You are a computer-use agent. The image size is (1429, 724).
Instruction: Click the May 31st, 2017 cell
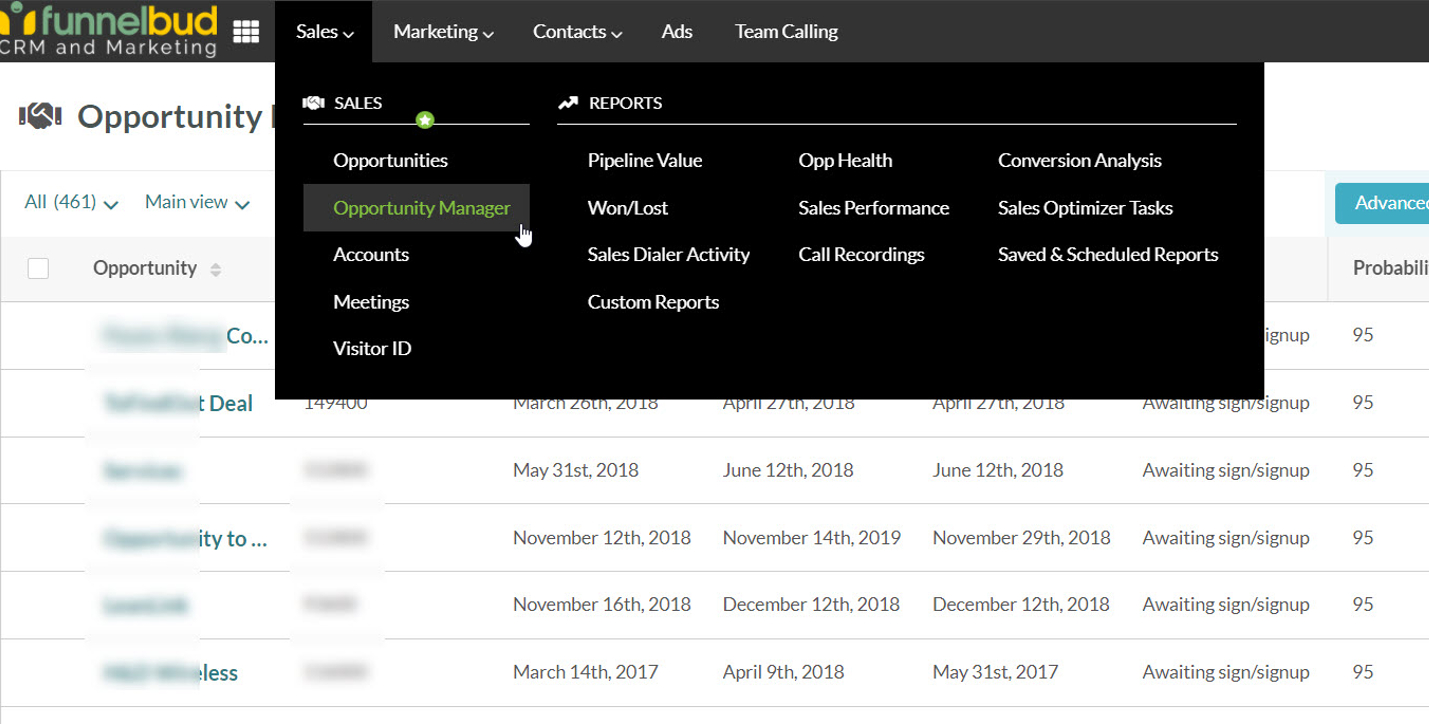coord(995,672)
